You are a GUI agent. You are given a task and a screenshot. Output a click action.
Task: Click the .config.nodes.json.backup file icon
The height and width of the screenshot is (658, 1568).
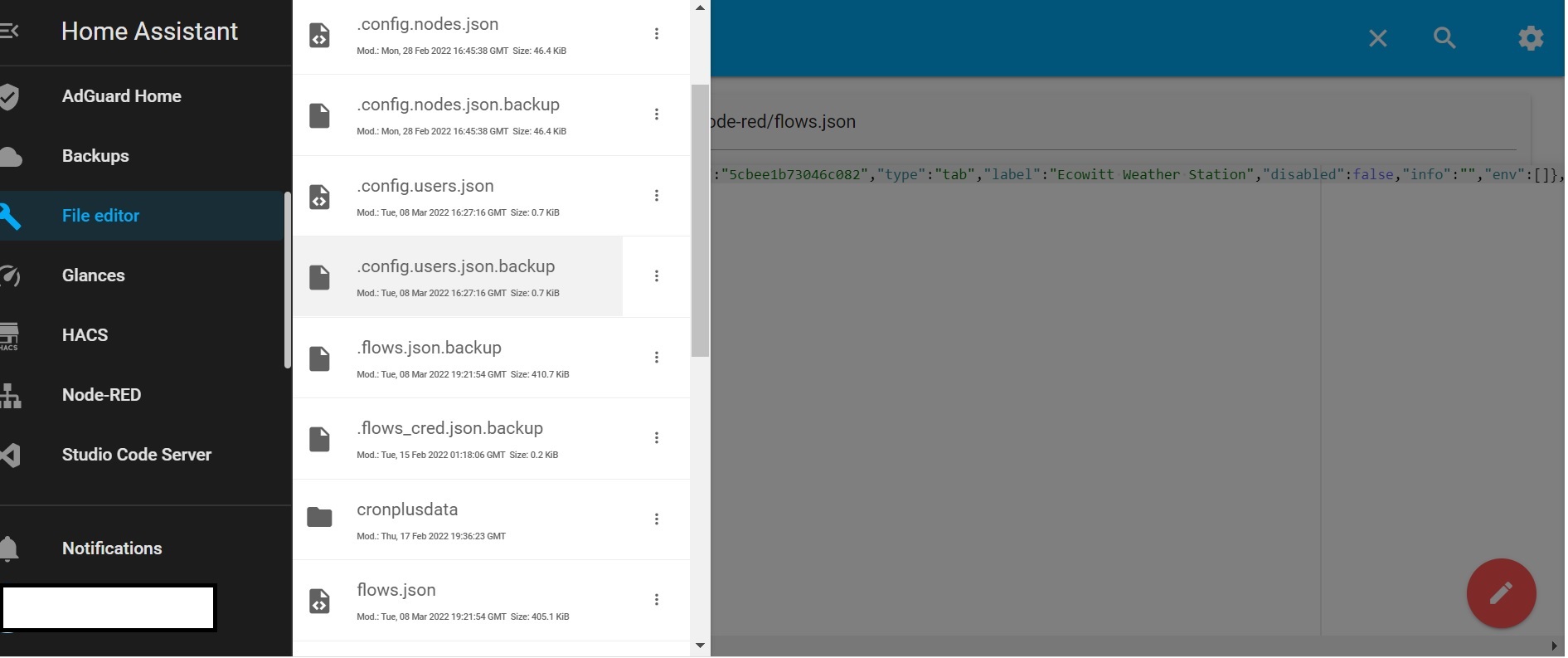click(319, 116)
